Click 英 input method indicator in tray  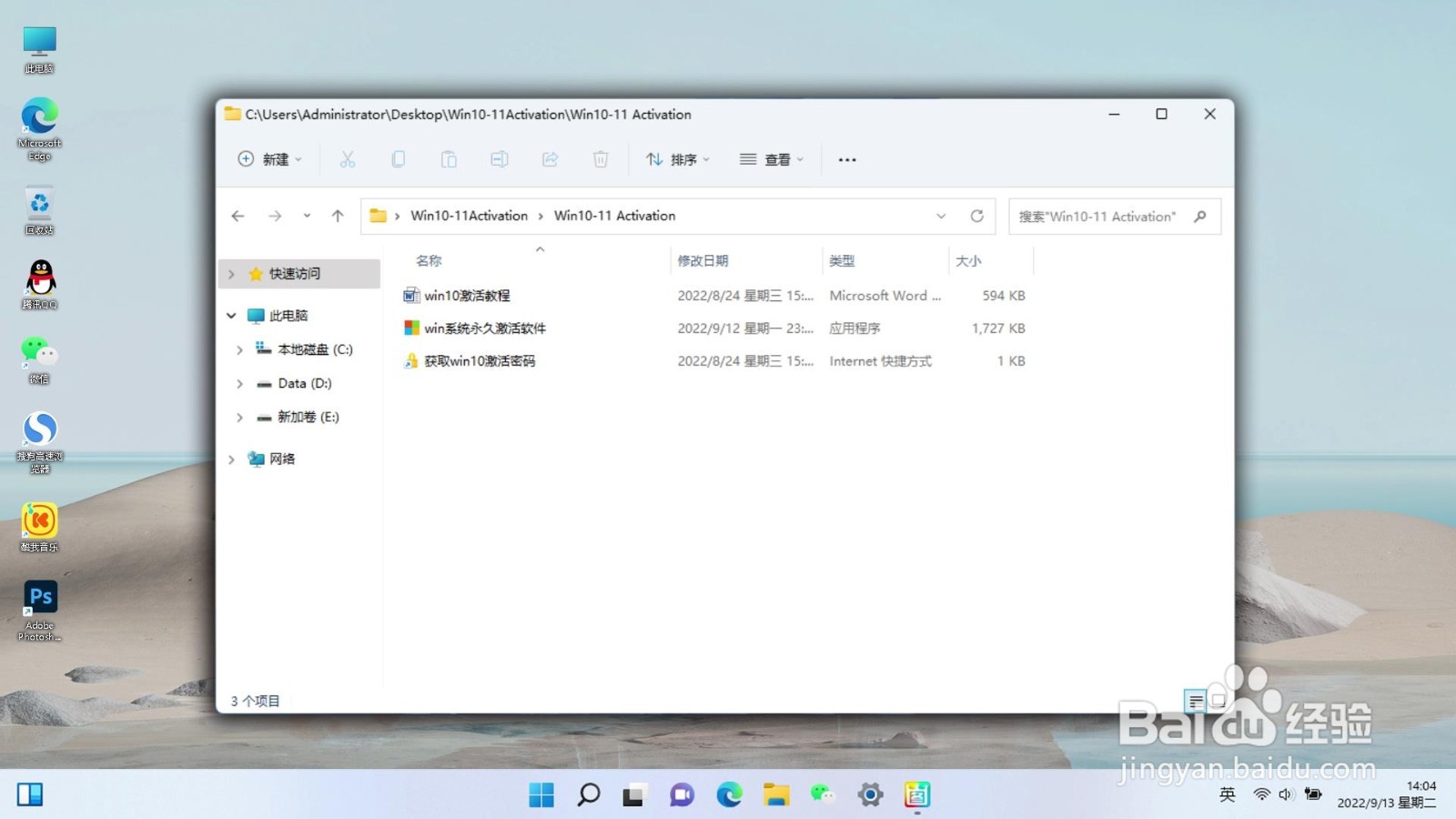[x=1228, y=794]
